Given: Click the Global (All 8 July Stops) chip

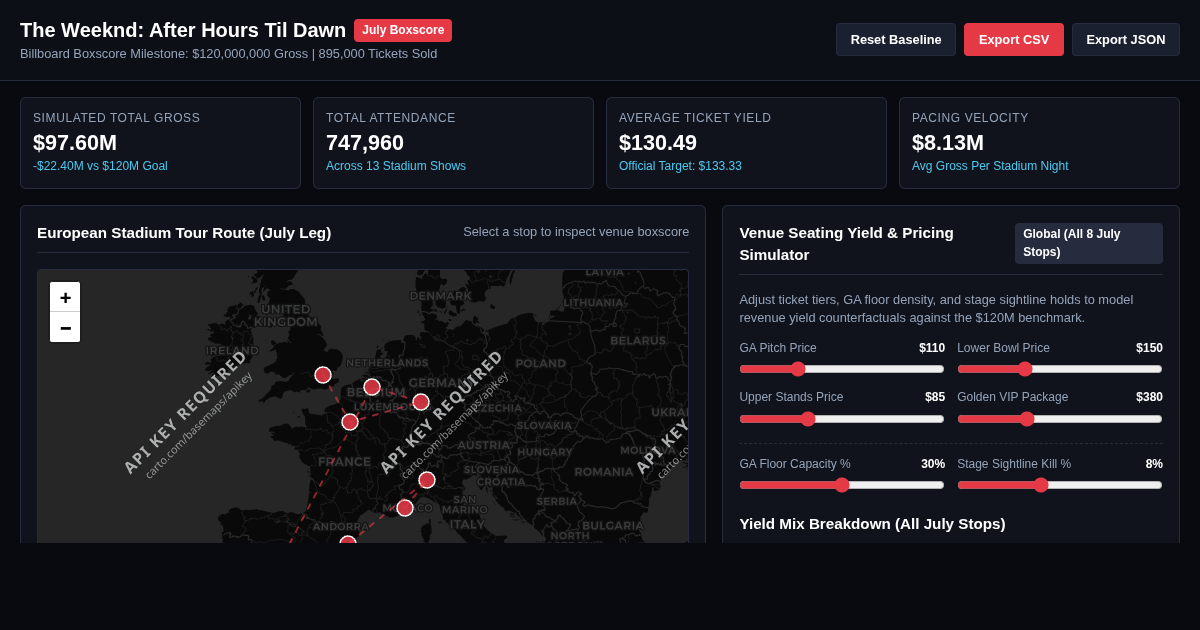Looking at the screenshot, I should pyautogui.click(x=1089, y=243).
